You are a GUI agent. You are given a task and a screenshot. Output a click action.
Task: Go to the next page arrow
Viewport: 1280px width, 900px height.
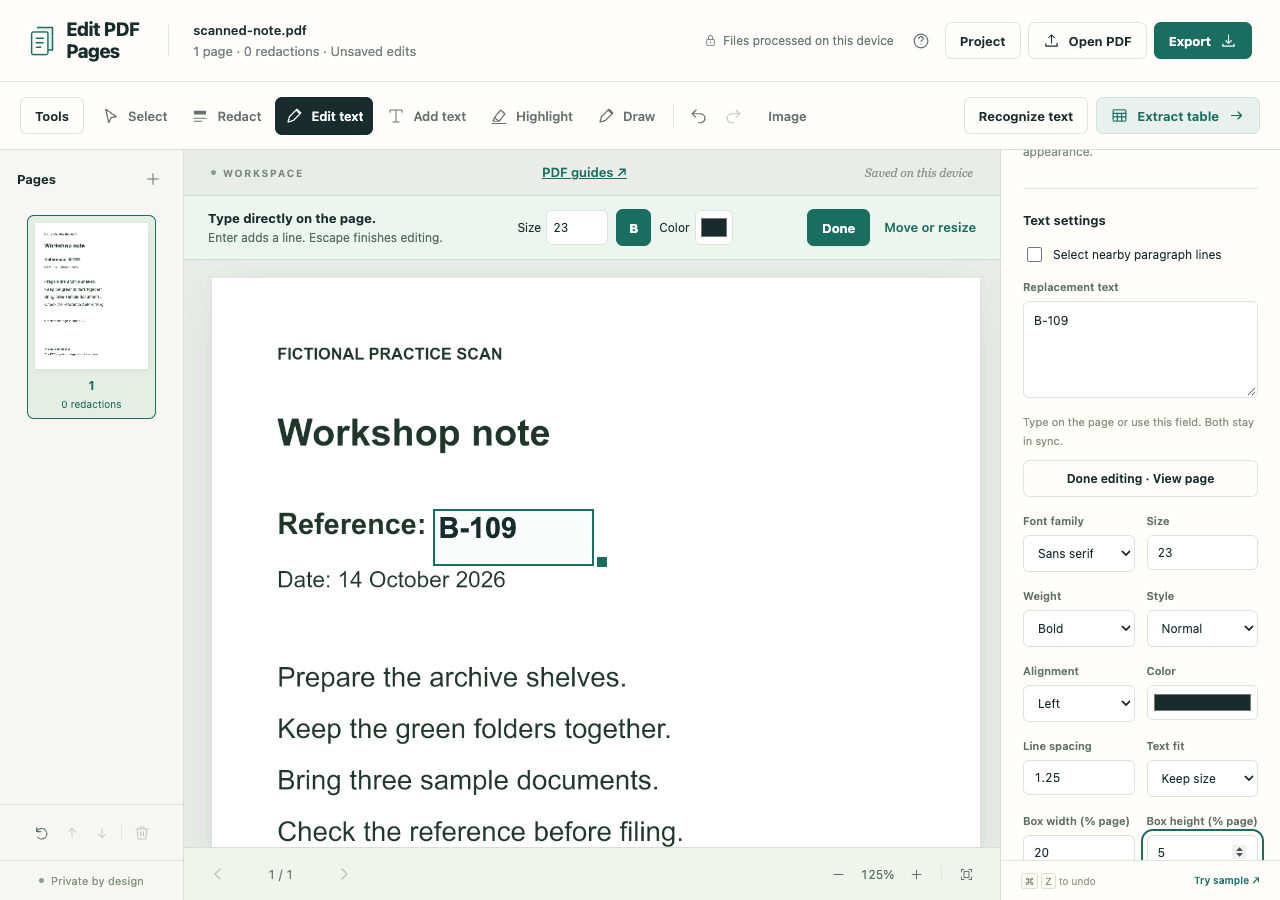coord(344,874)
